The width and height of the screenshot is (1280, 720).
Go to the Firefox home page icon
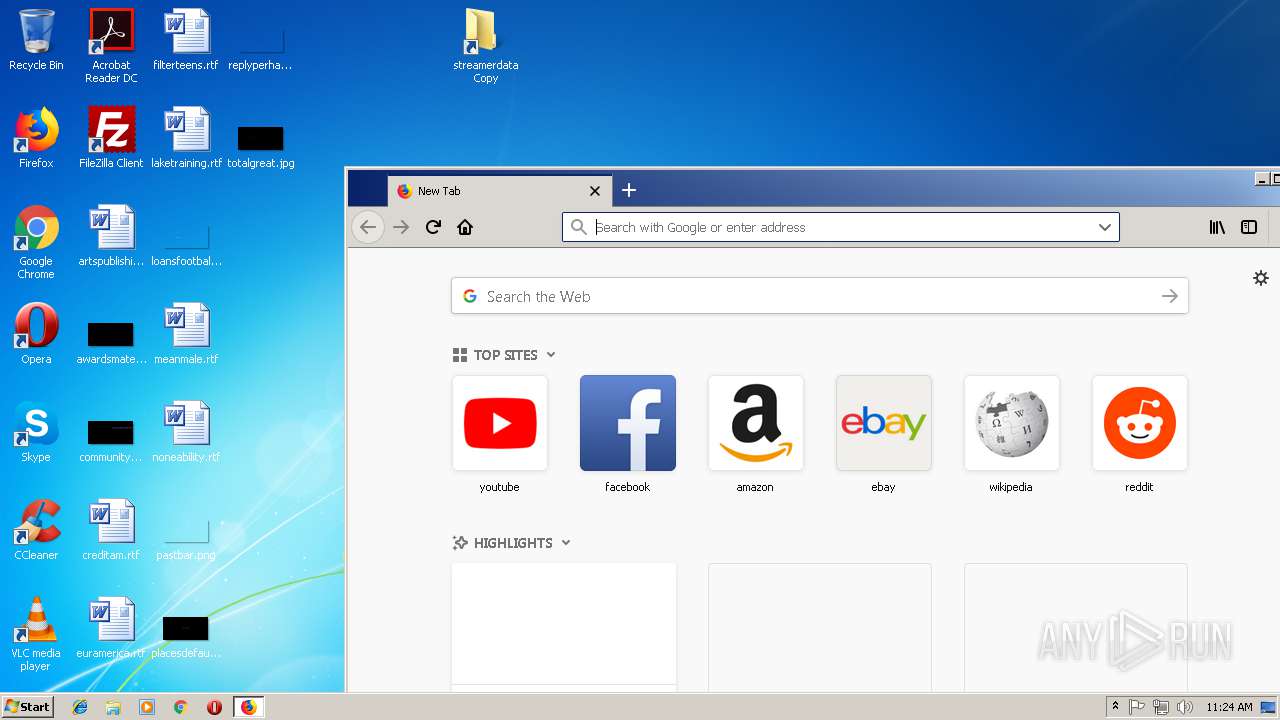(465, 227)
